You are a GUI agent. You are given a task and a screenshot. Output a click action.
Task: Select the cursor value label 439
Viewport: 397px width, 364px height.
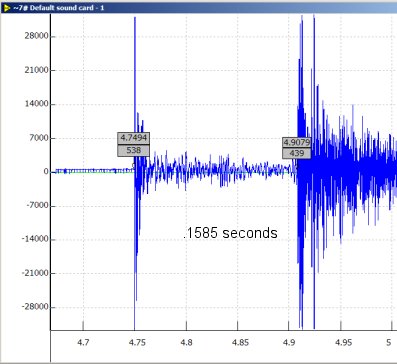pyautogui.click(x=297, y=153)
